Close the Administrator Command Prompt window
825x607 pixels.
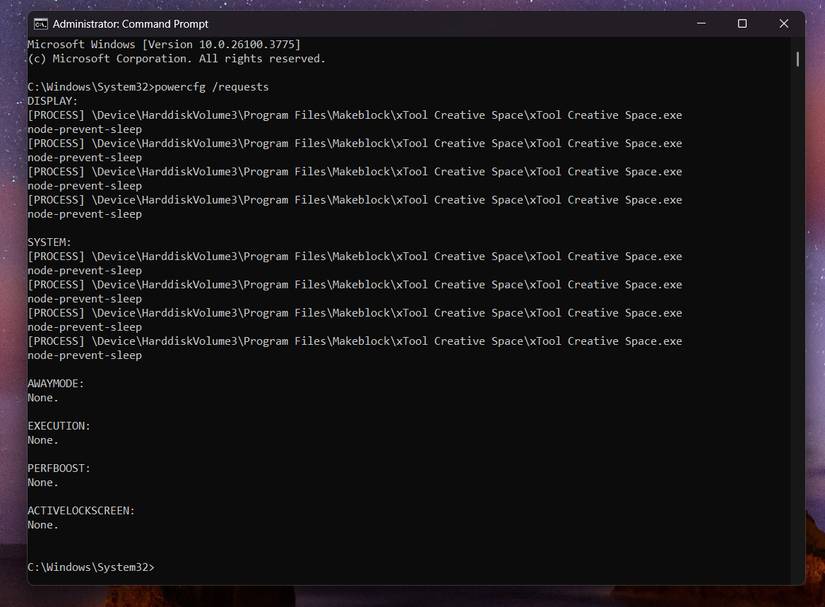(784, 23)
